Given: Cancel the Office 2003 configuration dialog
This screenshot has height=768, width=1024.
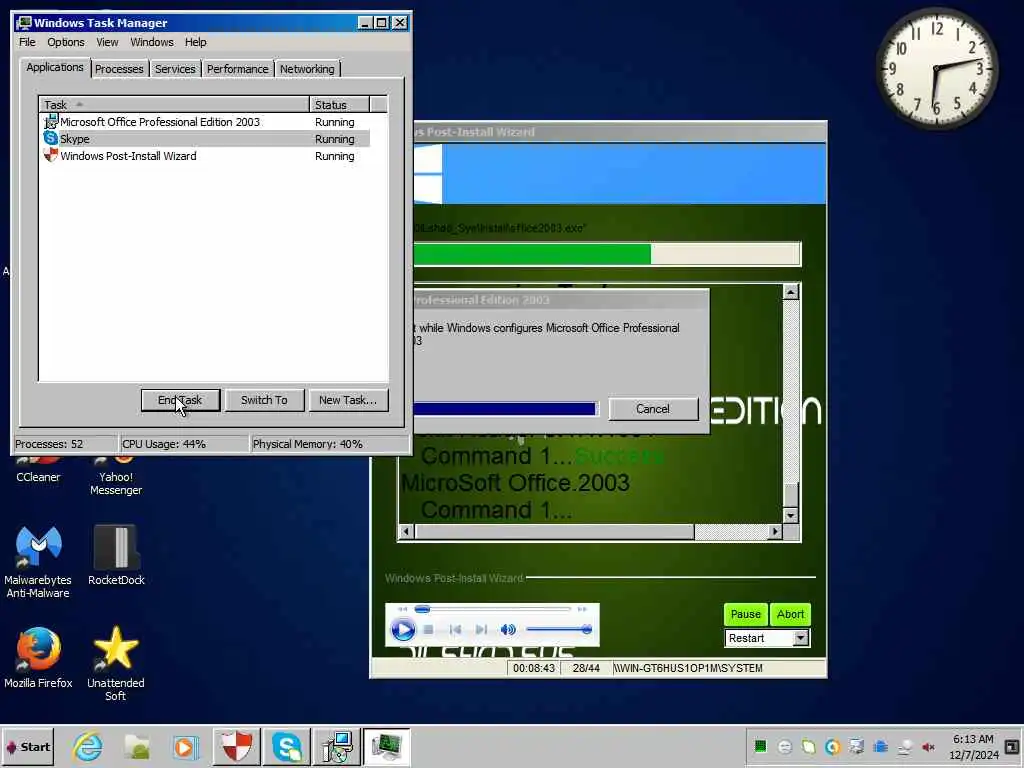Looking at the screenshot, I should pyautogui.click(x=653, y=409).
